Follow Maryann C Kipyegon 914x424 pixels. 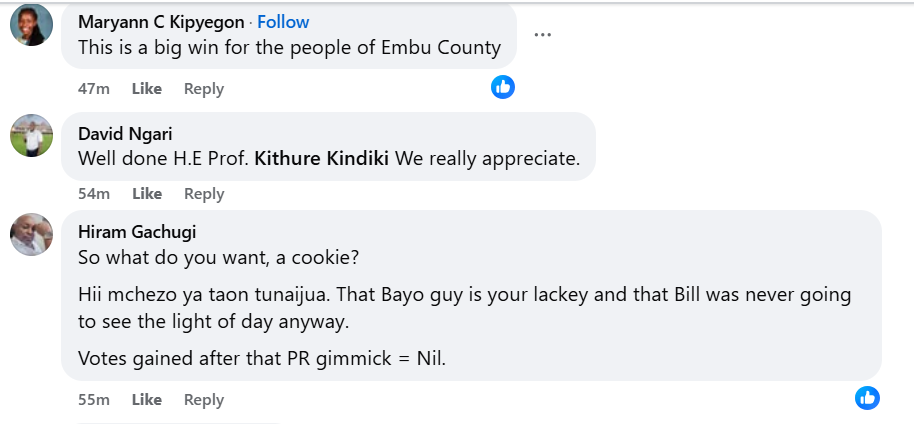[x=283, y=22]
